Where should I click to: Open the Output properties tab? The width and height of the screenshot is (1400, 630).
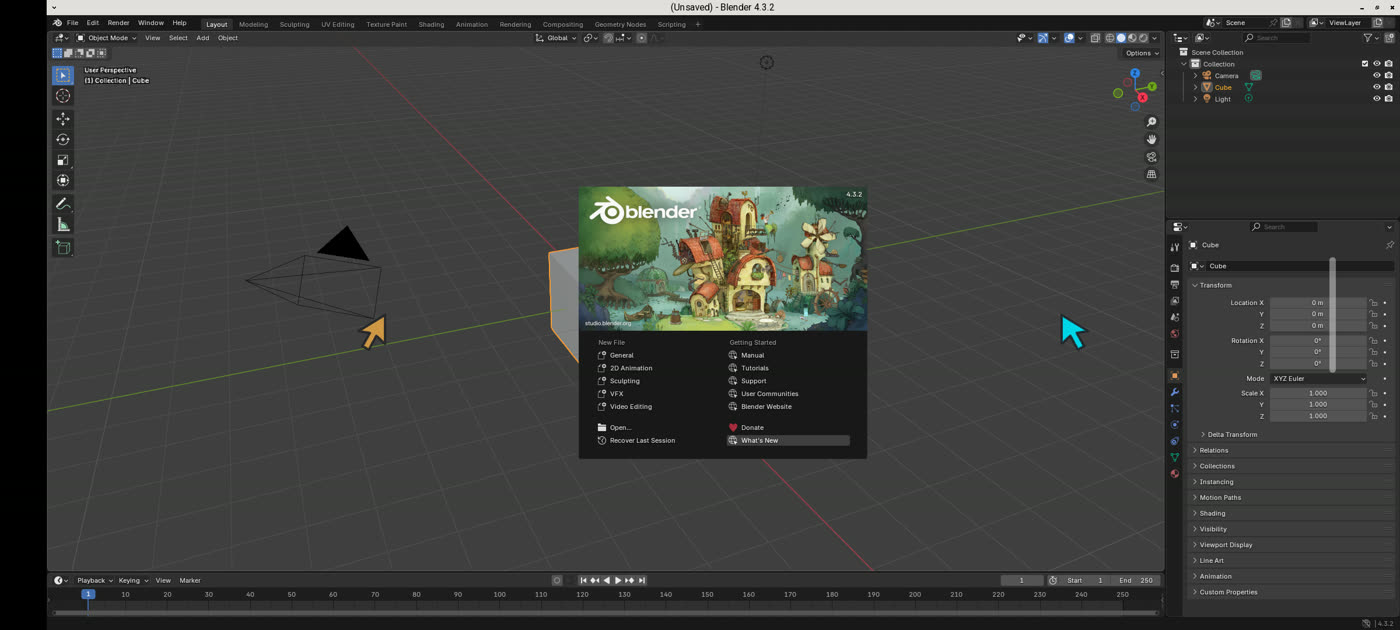(1175, 284)
